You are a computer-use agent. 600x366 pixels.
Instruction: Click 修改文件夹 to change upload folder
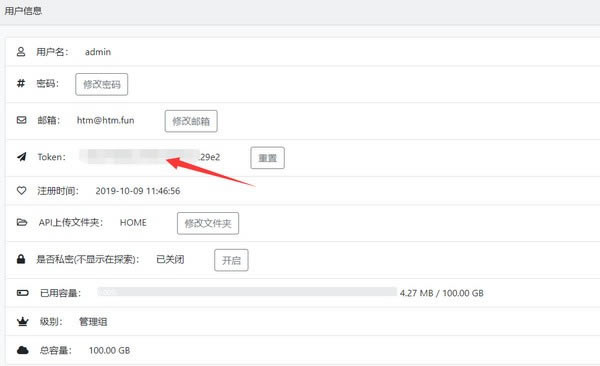tap(208, 223)
